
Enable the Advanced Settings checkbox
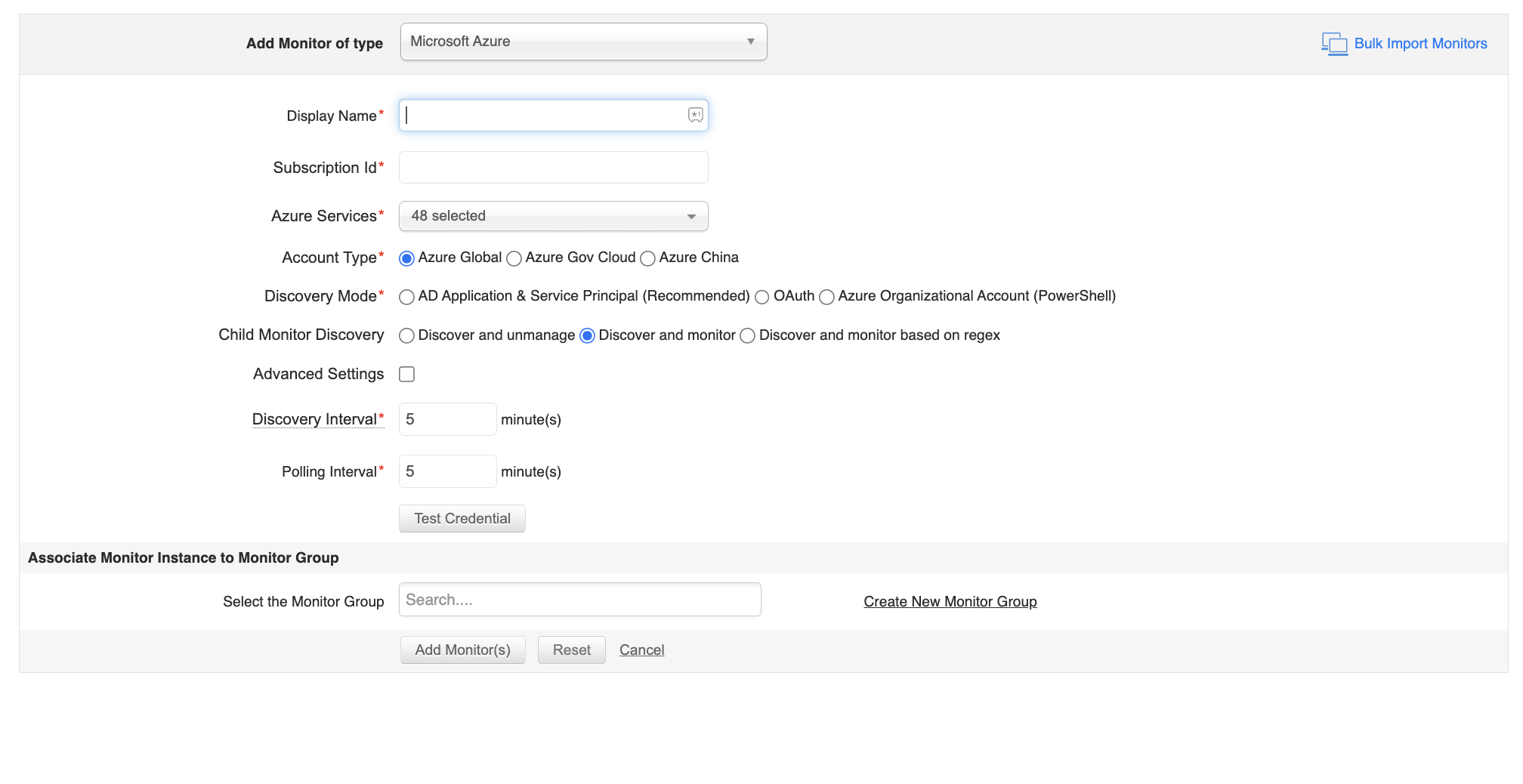(x=406, y=374)
